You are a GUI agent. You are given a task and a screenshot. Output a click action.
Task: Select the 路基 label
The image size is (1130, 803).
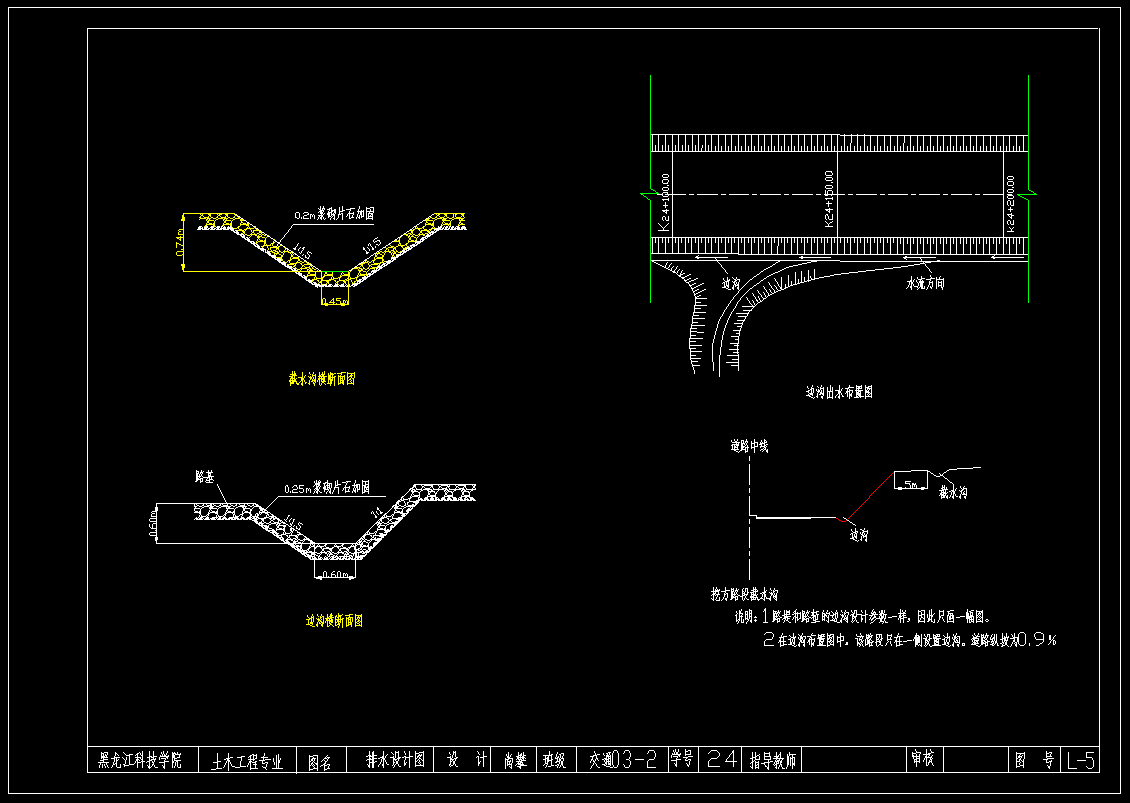pos(204,477)
